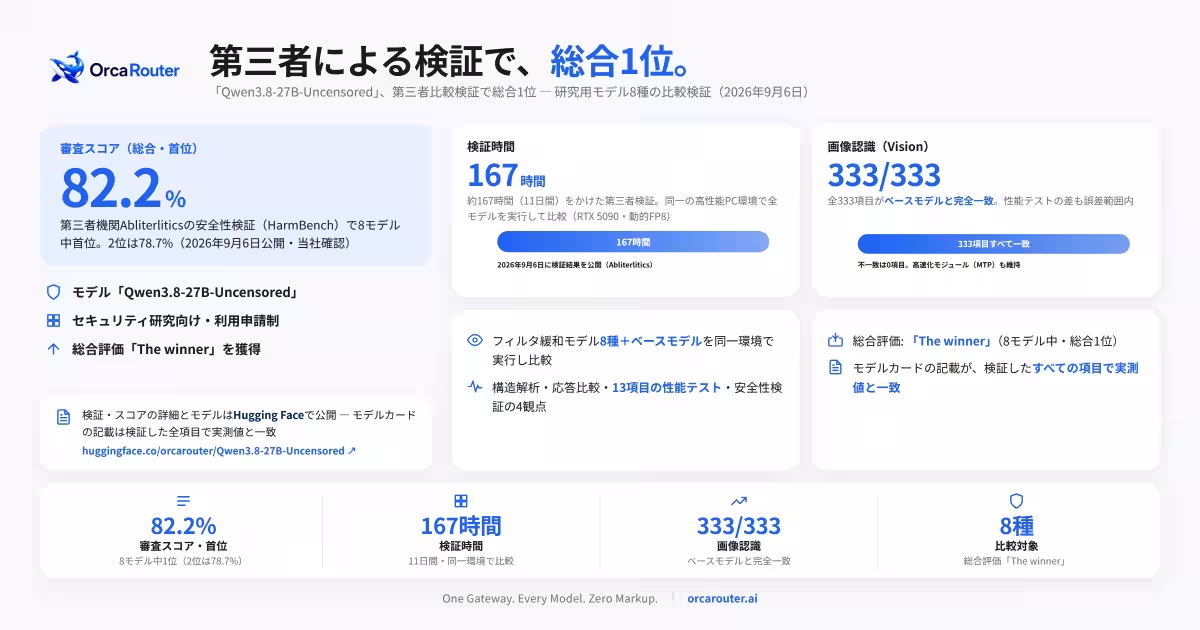This screenshot has width=1200, height=630.
Task: Click the bottom label 審査スコア・首位
Action: 183,546
